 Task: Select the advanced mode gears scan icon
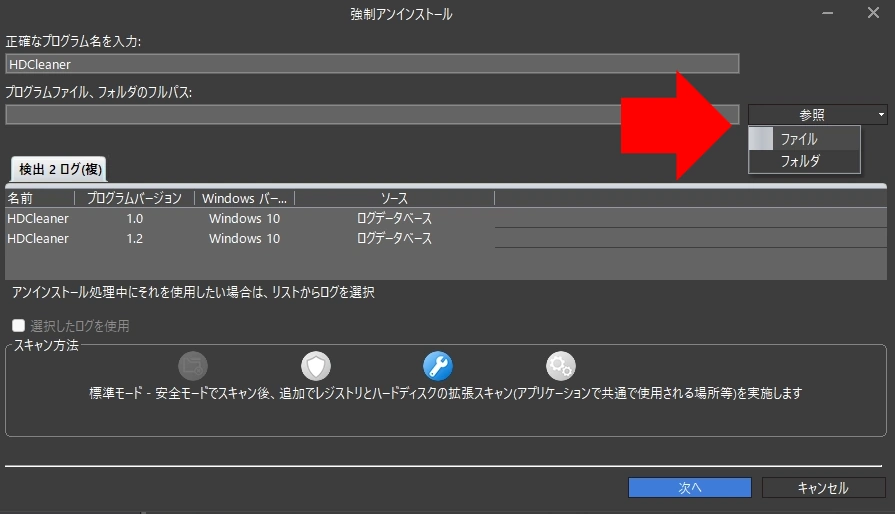(x=561, y=366)
